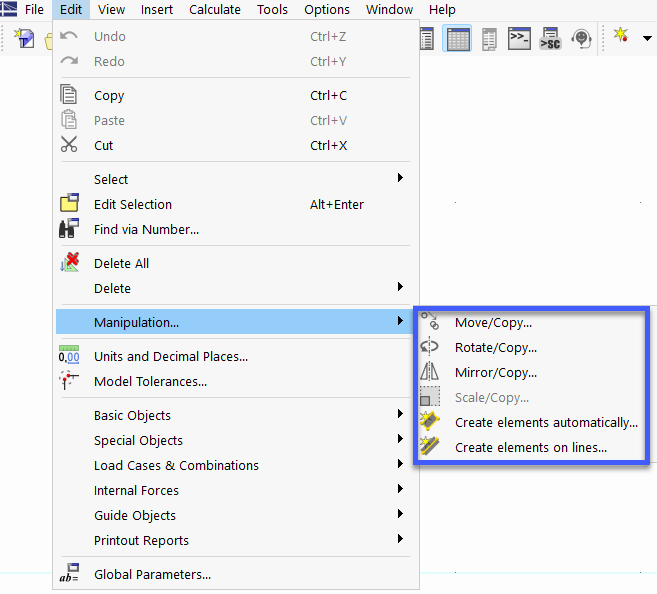Click the Delete All red X icon
The image size is (657, 594).
pyautogui.click(x=70, y=262)
